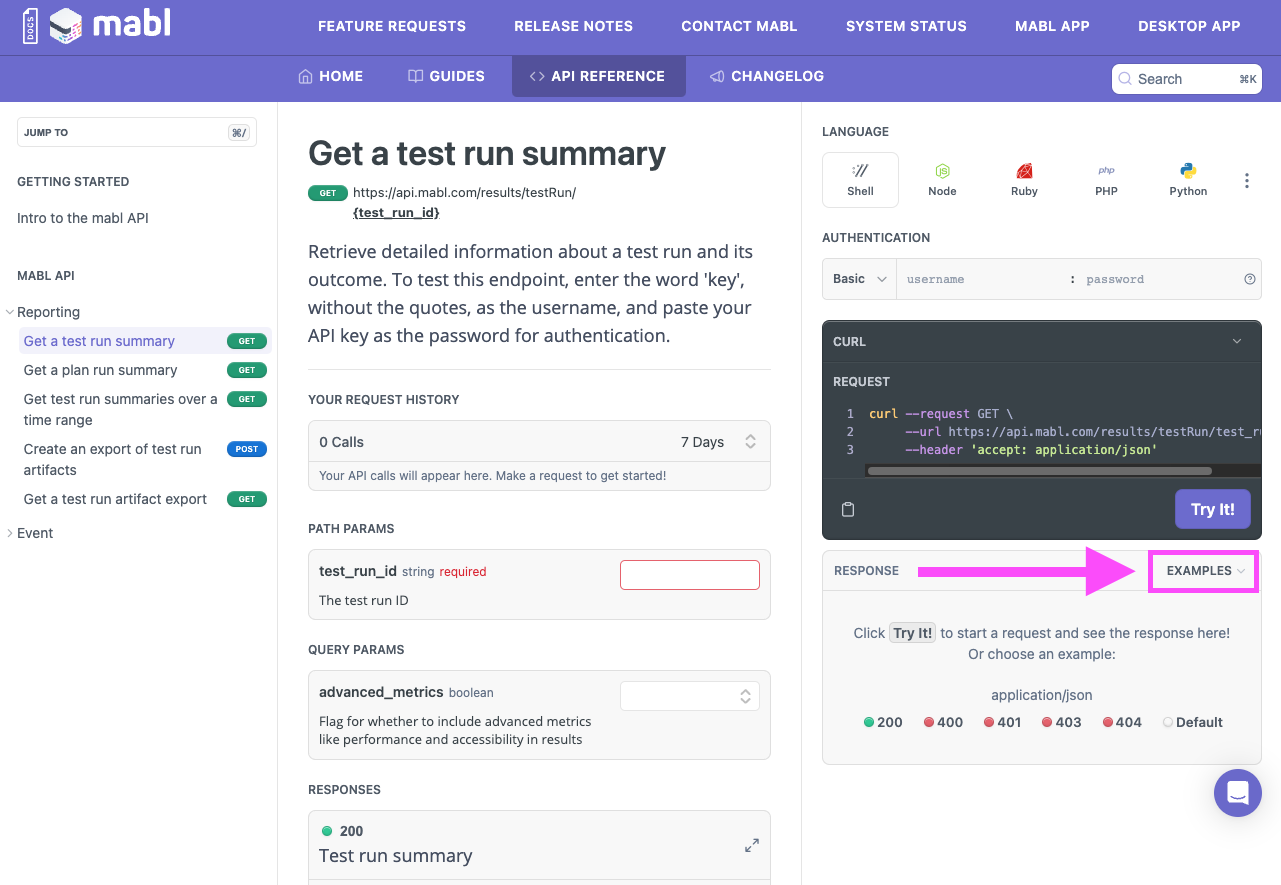Screen dimensions: 1281x885
Task: Open Create an export of test run artifacts
Action: 145,459
